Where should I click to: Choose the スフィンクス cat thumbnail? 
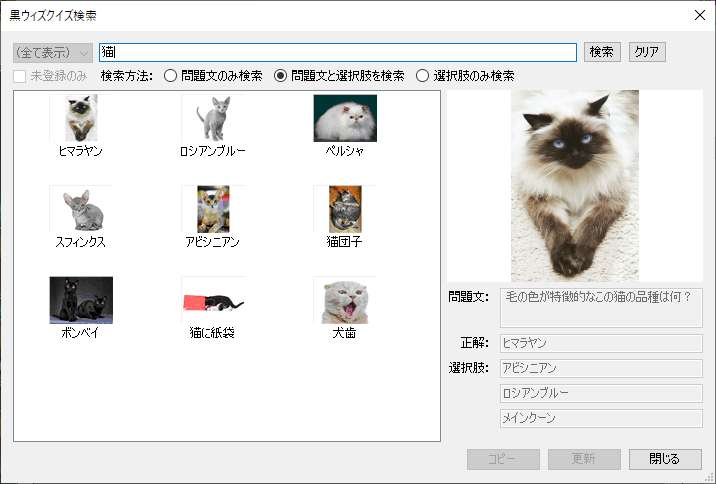[80, 209]
